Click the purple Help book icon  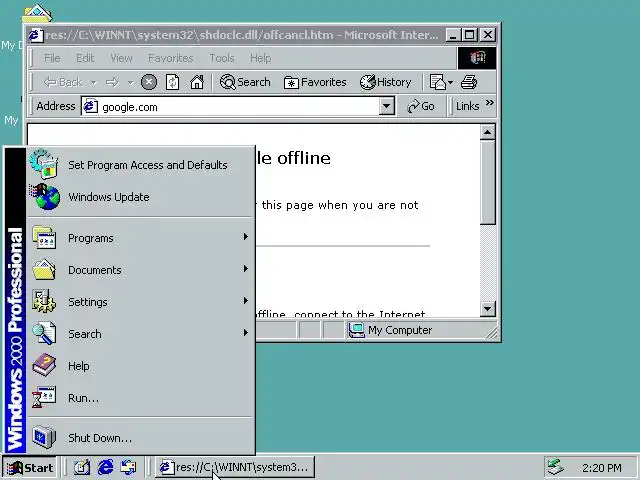(44, 365)
